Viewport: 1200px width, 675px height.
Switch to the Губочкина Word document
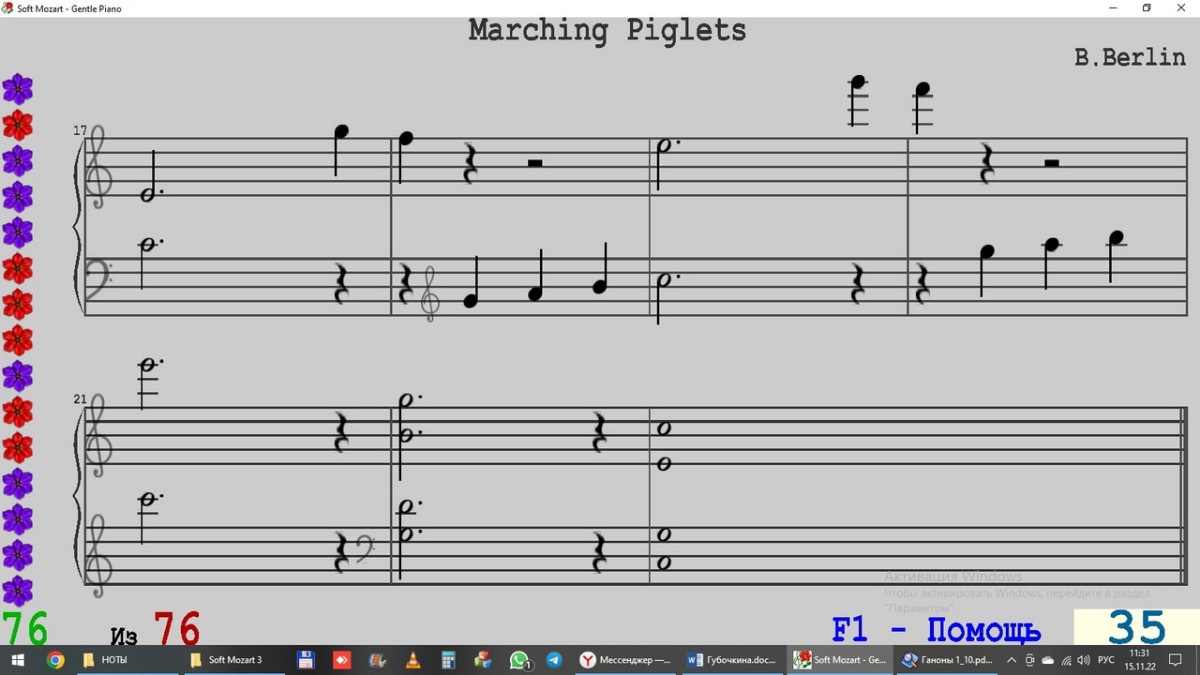click(733, 660)
